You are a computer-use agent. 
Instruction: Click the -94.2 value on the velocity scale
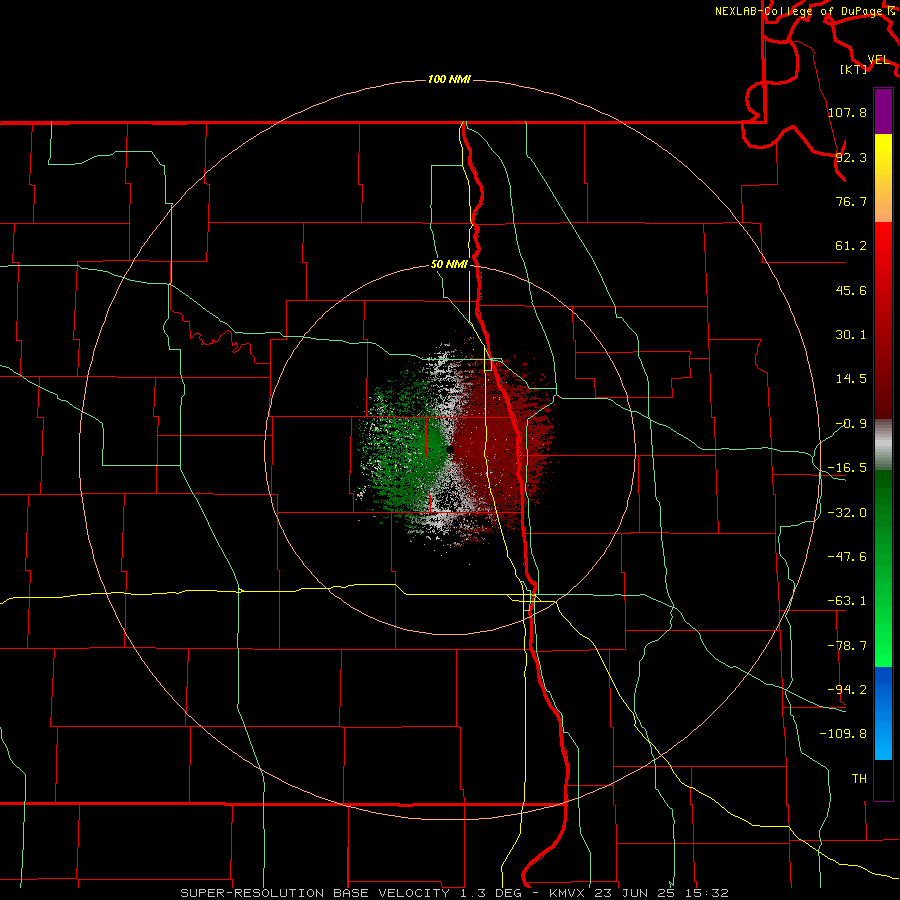click(847, 689)
